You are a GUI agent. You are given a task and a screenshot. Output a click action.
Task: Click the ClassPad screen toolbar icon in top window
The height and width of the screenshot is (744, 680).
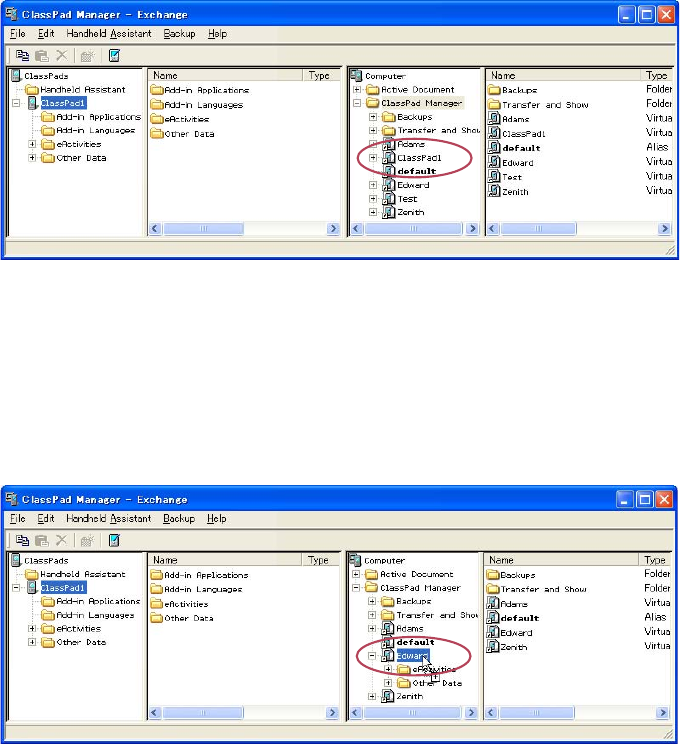pos(114,56)
